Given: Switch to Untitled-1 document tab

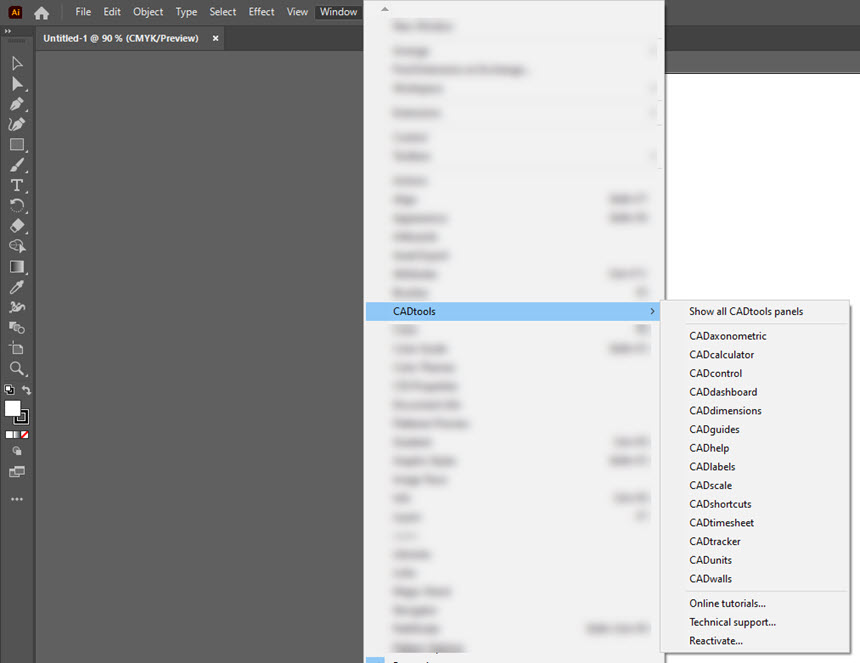Looking at the screenshot, I should [121, 38].
